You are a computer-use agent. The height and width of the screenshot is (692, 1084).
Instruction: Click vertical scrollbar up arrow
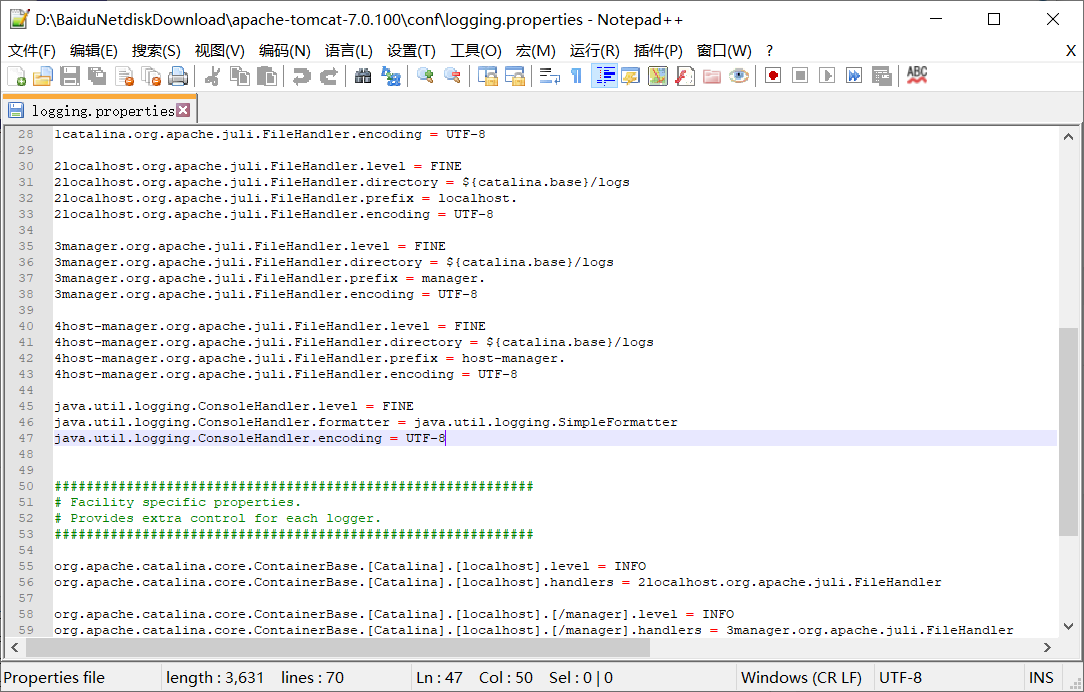1068,137
